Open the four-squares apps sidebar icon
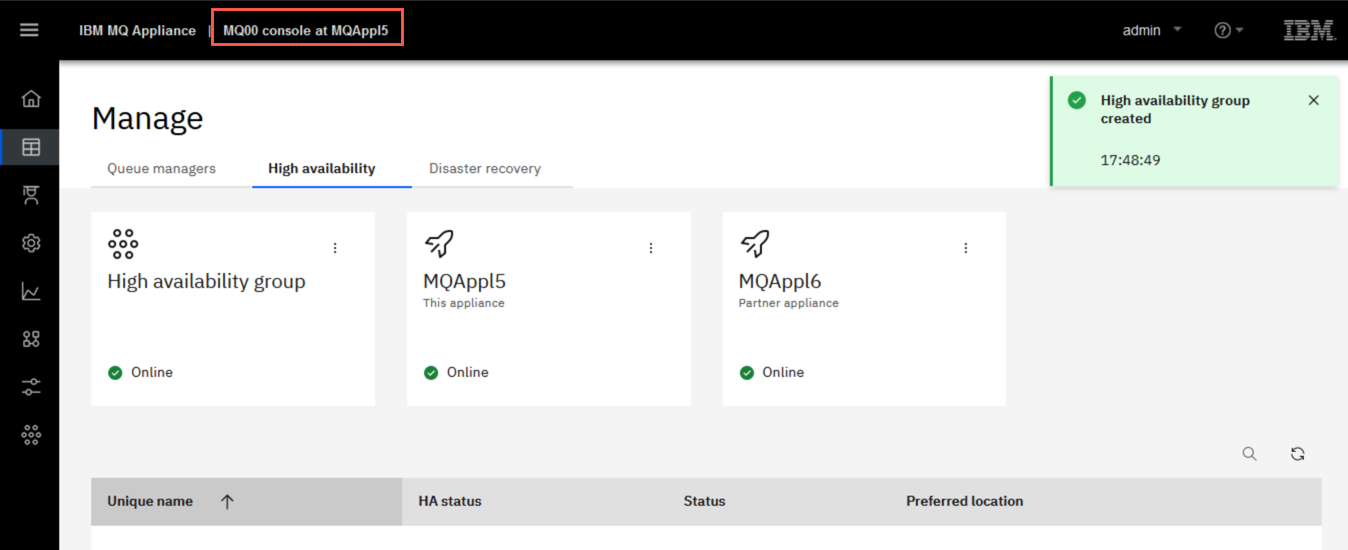 coord(31,339)
